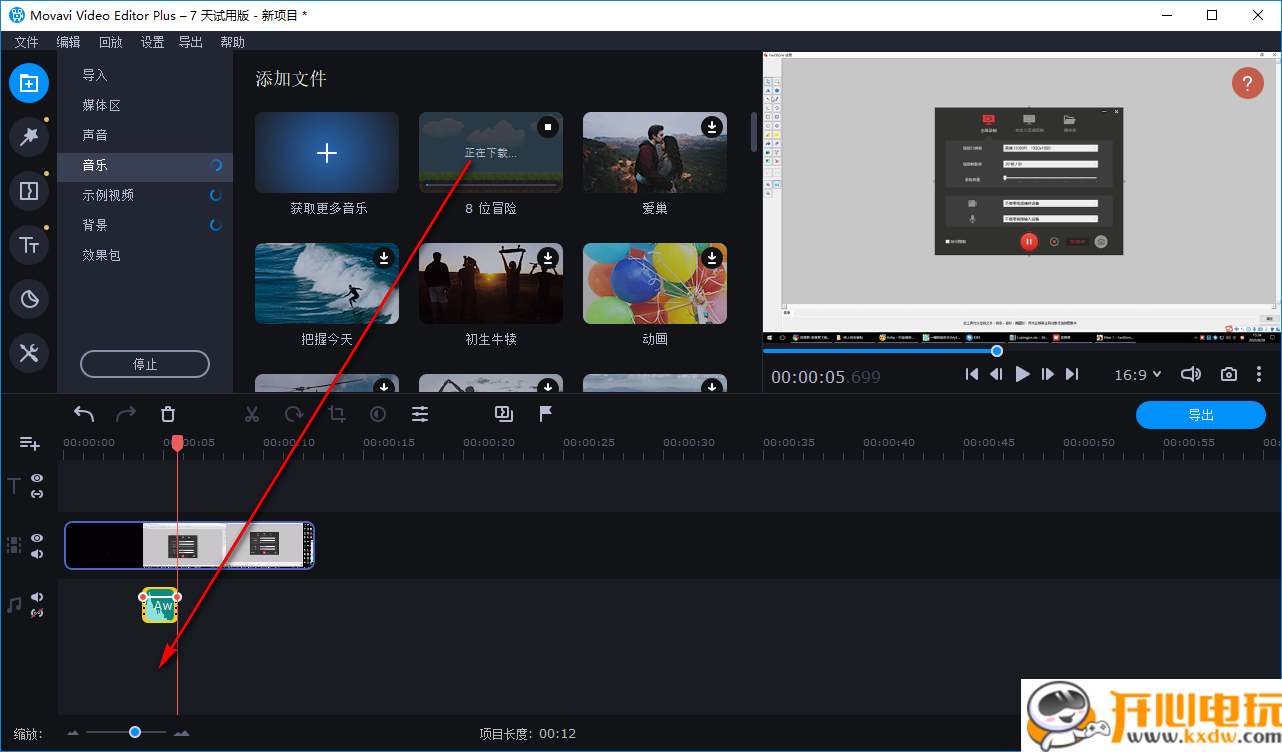Mute the audio track speaker icon
This screenshot has height=752, width=1282.
[x=37, y=598]
